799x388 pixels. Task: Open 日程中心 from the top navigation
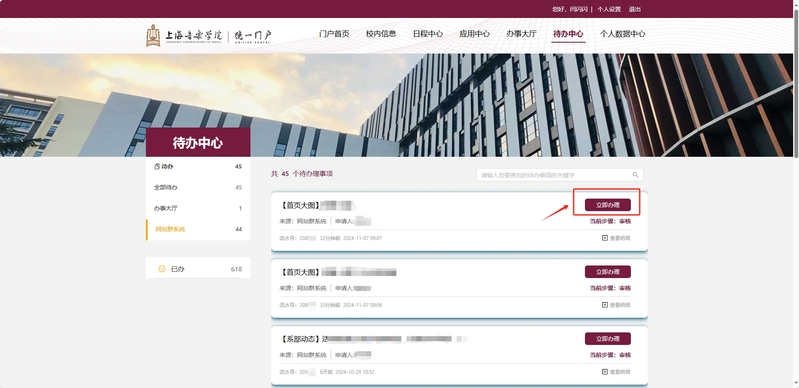pyautogui.click(x=428, y=34)
